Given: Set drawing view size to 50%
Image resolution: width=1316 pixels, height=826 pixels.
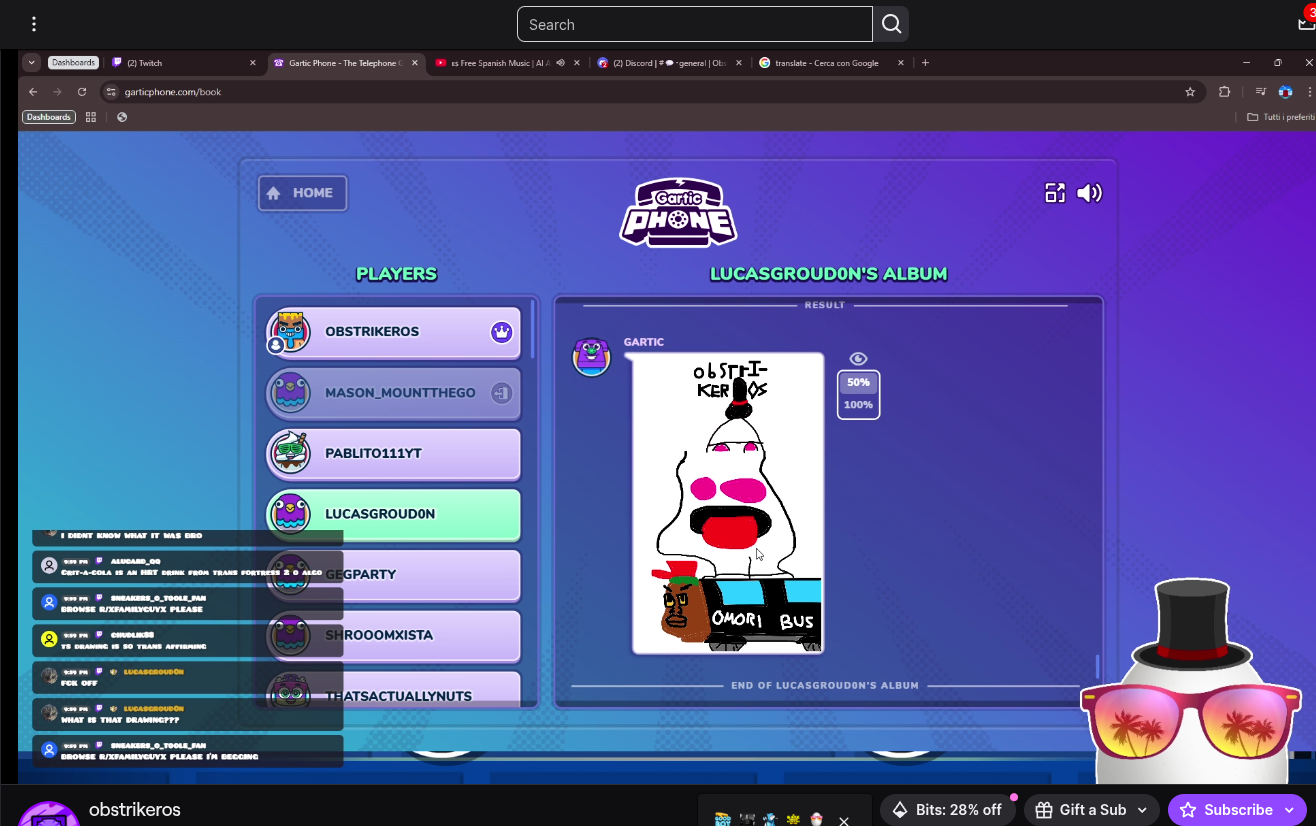Looking at the screenshot, I should click(858, 382).
